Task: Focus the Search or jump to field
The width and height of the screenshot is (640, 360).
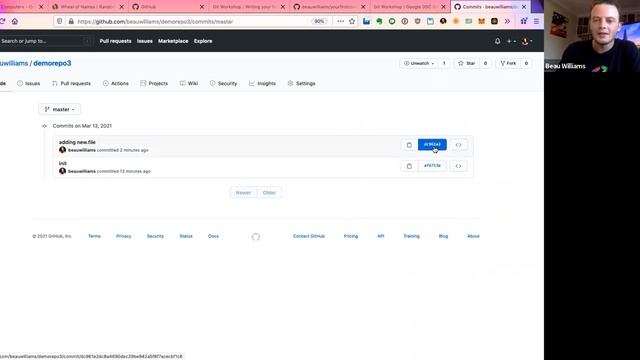Action: [45, 41]
